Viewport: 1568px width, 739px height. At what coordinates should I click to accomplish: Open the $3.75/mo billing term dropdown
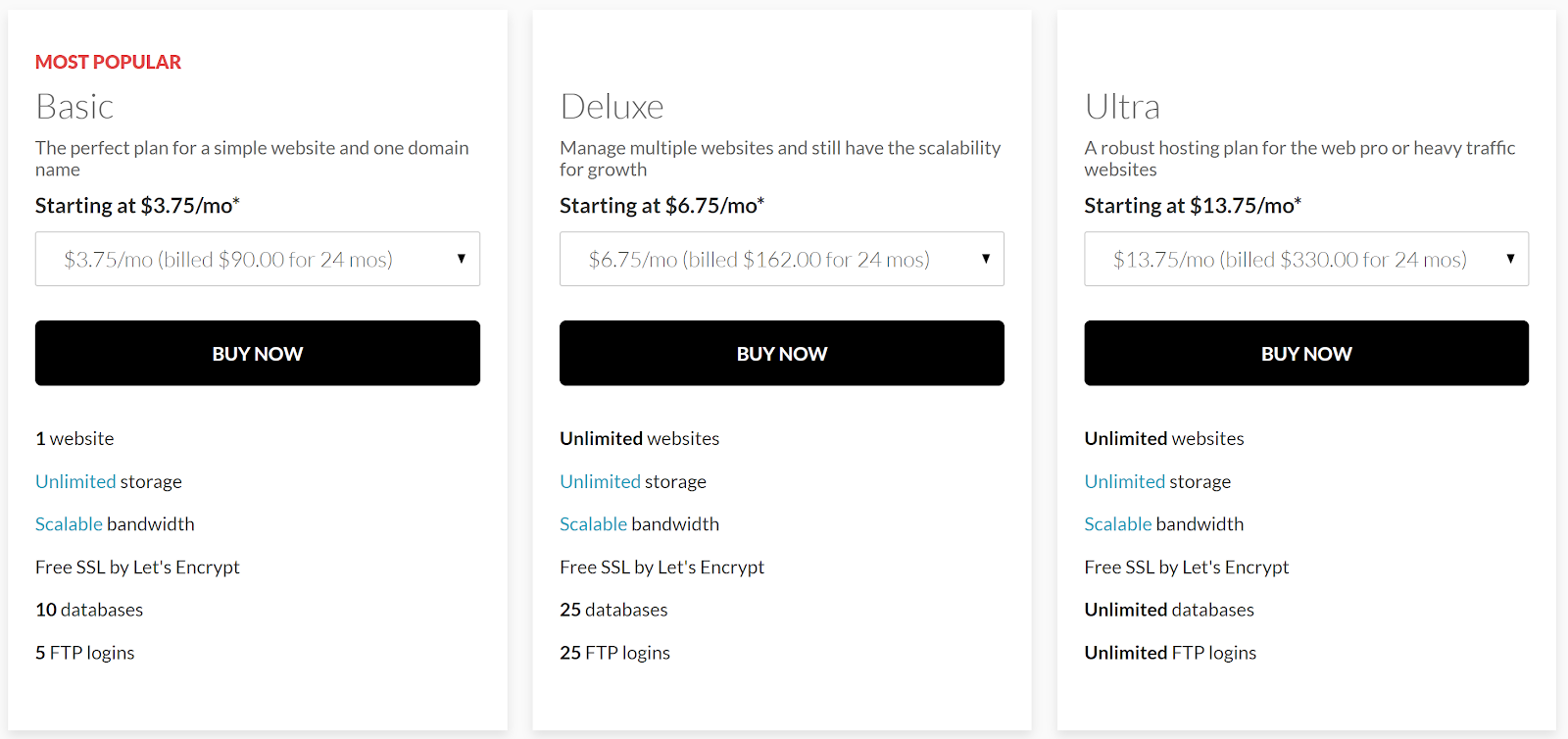[258, 259]
